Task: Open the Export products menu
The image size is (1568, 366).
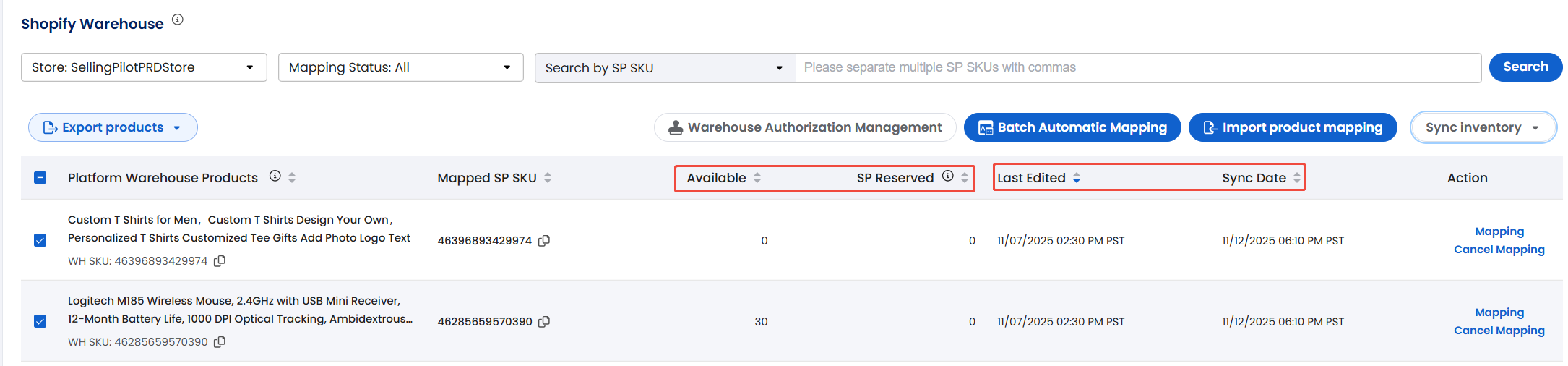Action: click(x=113, y=127)
